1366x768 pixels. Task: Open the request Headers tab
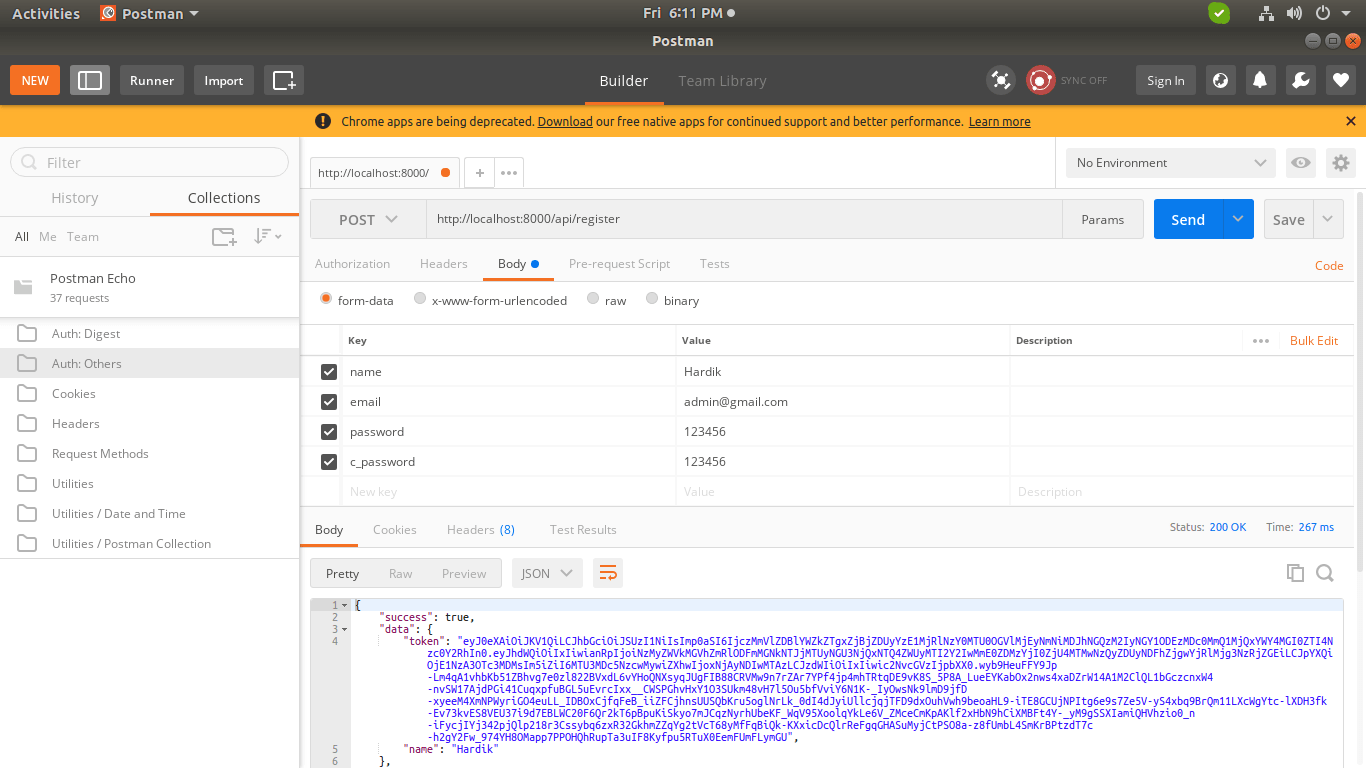coord(443,264)
